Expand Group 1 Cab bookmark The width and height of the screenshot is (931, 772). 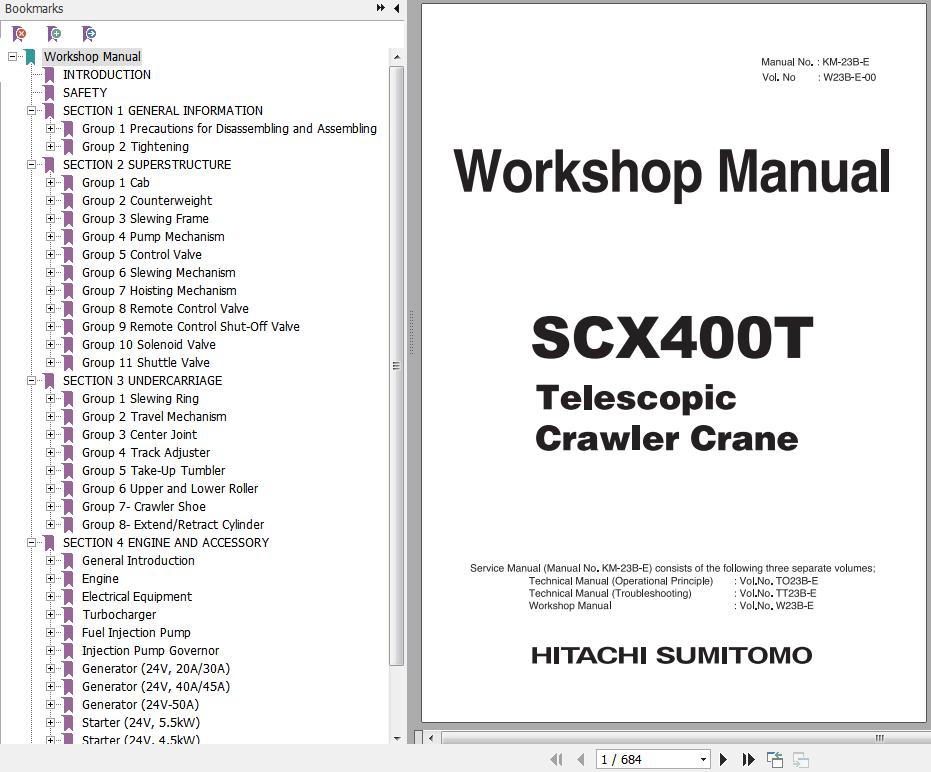[x=50, y=183]
